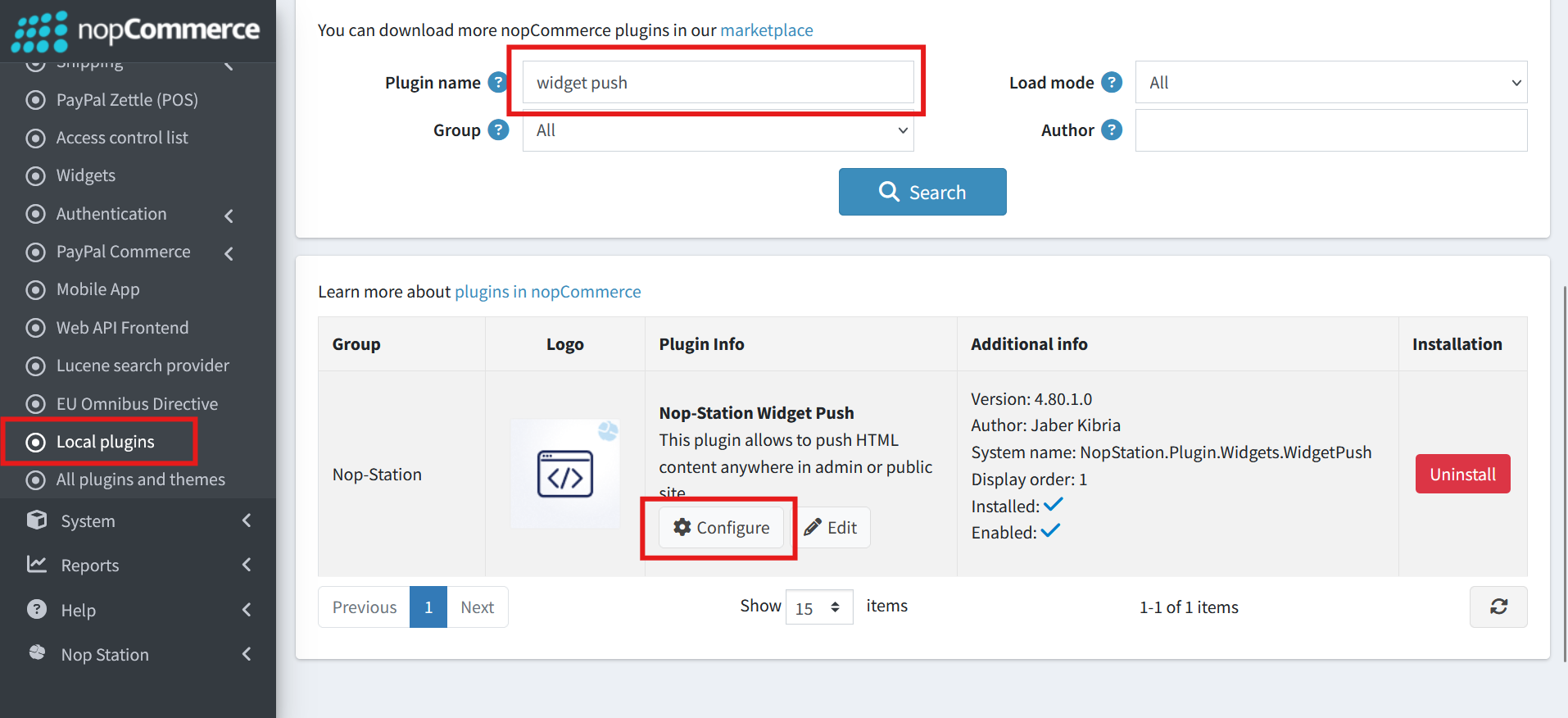Click the Web API Frontend bullet icon

pyautogui.click(x=35, y=328)
